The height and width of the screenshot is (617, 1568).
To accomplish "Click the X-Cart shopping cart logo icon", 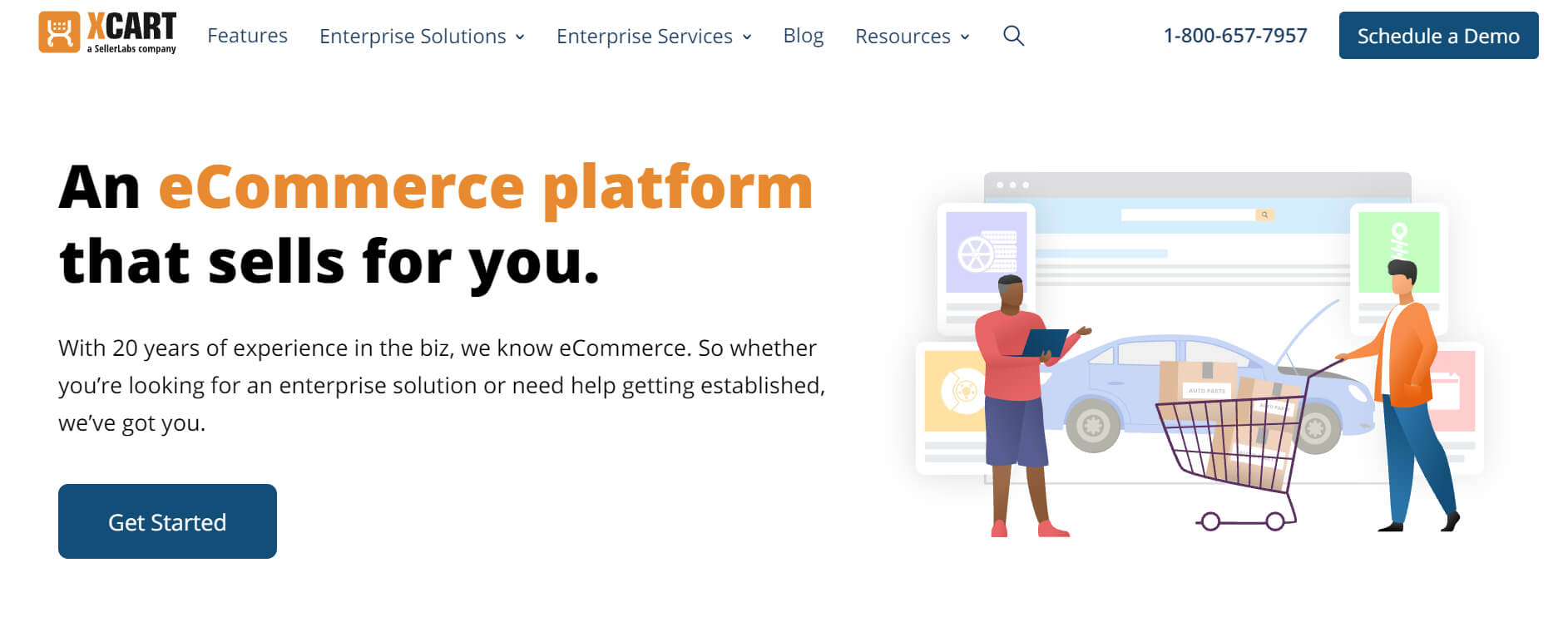I will pos(59,32).
